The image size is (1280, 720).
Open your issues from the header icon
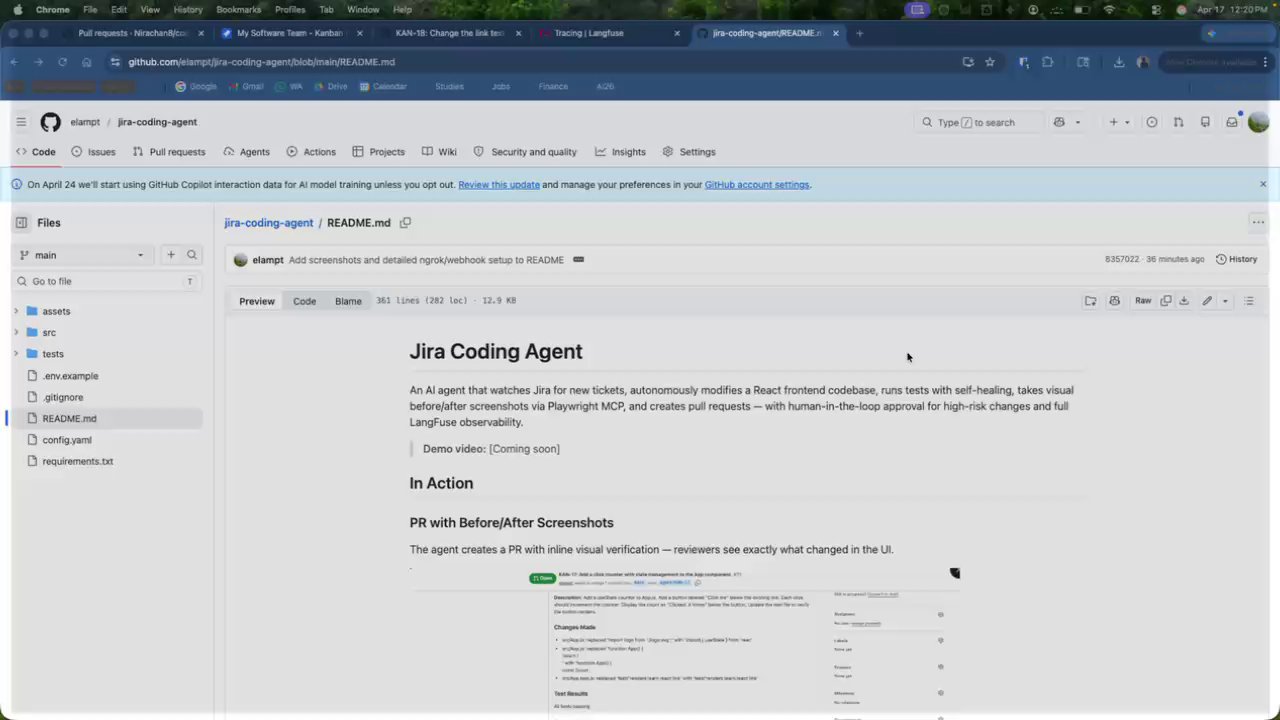(x=1152, y=122)
